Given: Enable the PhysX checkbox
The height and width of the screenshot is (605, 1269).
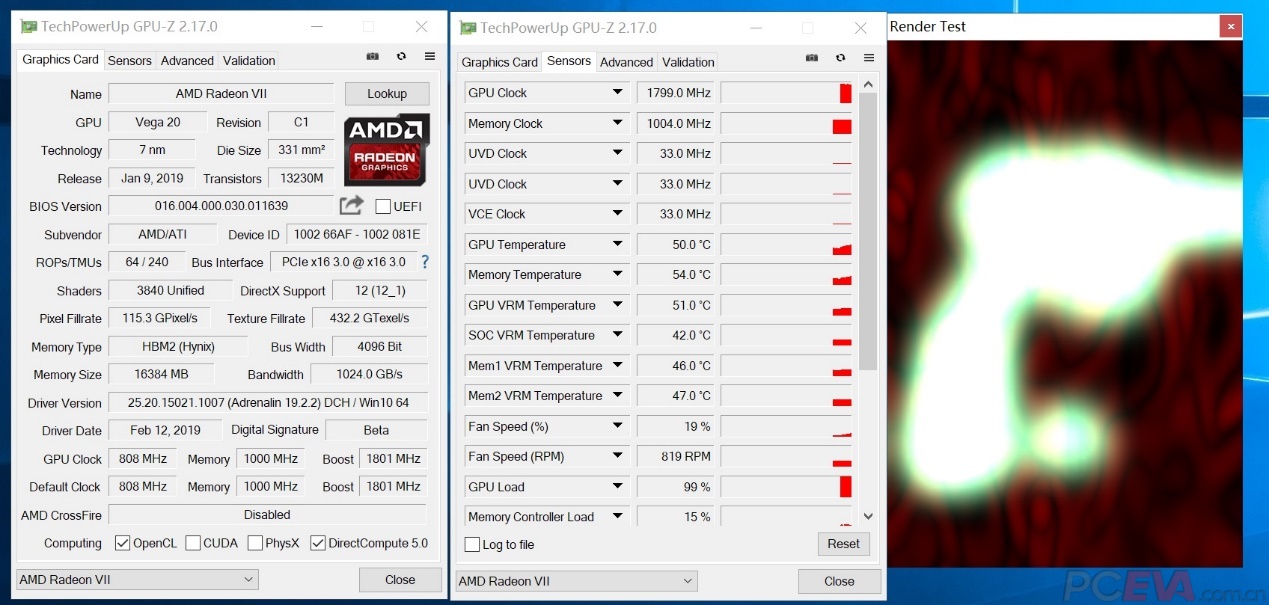Looking at the screenshot, I should click(255, 543).
